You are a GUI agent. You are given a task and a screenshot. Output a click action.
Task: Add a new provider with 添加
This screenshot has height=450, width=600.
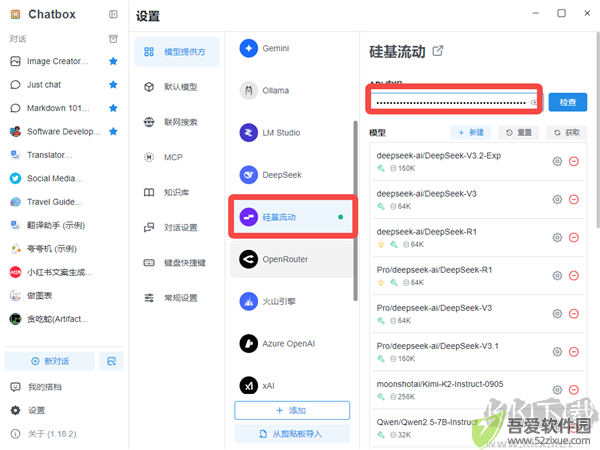coord(292,411)
